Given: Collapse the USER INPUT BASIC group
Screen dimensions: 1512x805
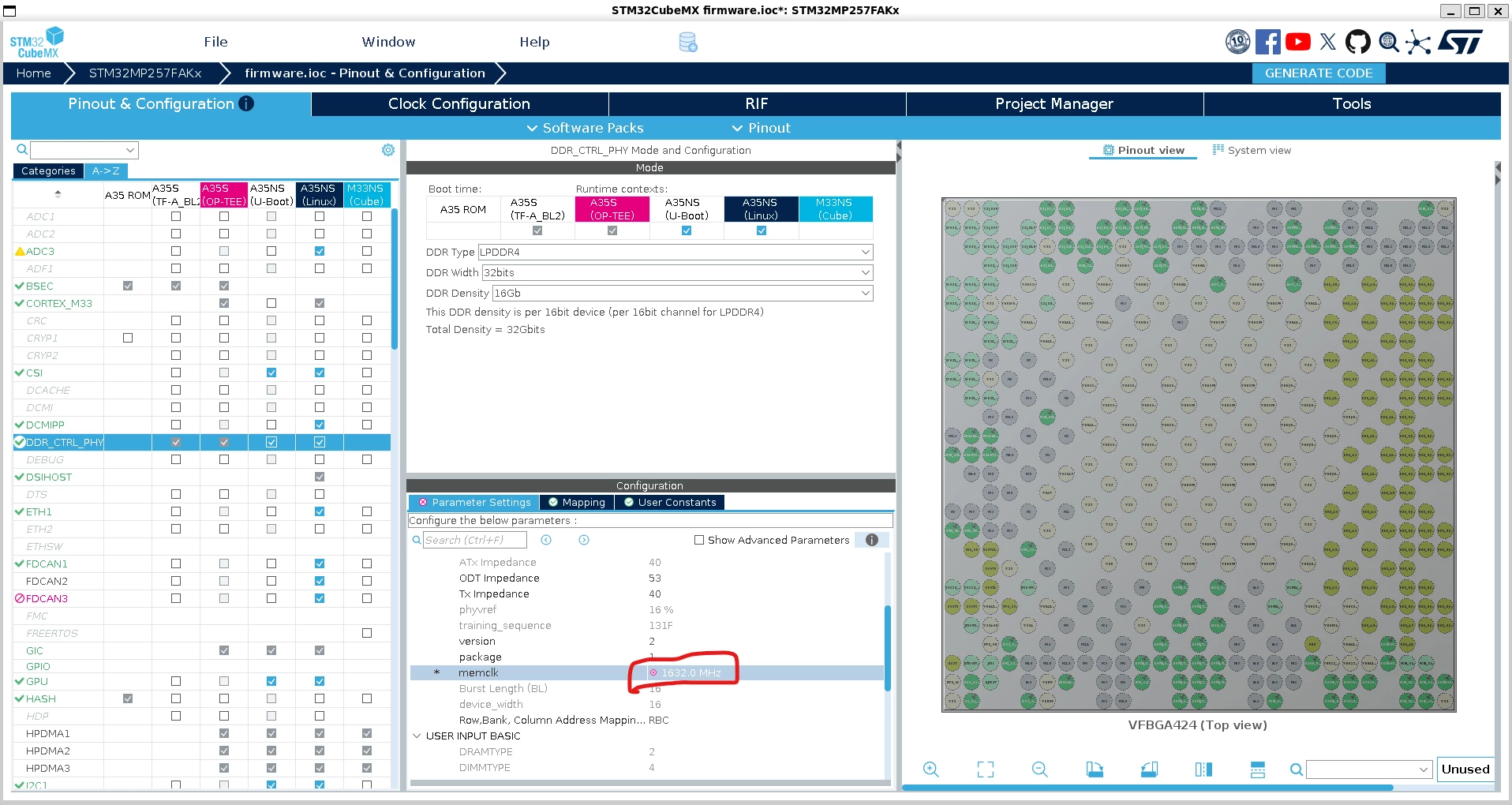Looking at the screenshot, I should [417, 736].
